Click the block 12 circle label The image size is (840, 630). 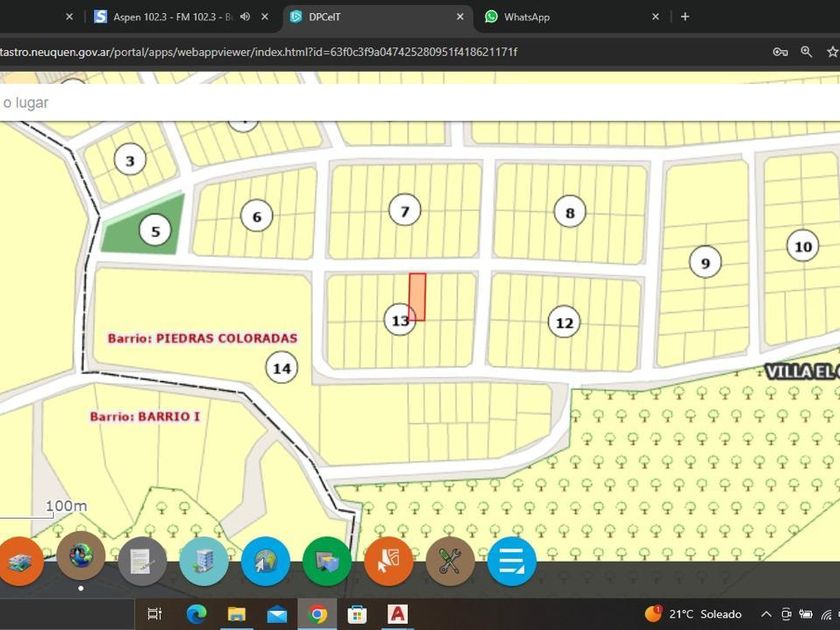tap(564, 322)
